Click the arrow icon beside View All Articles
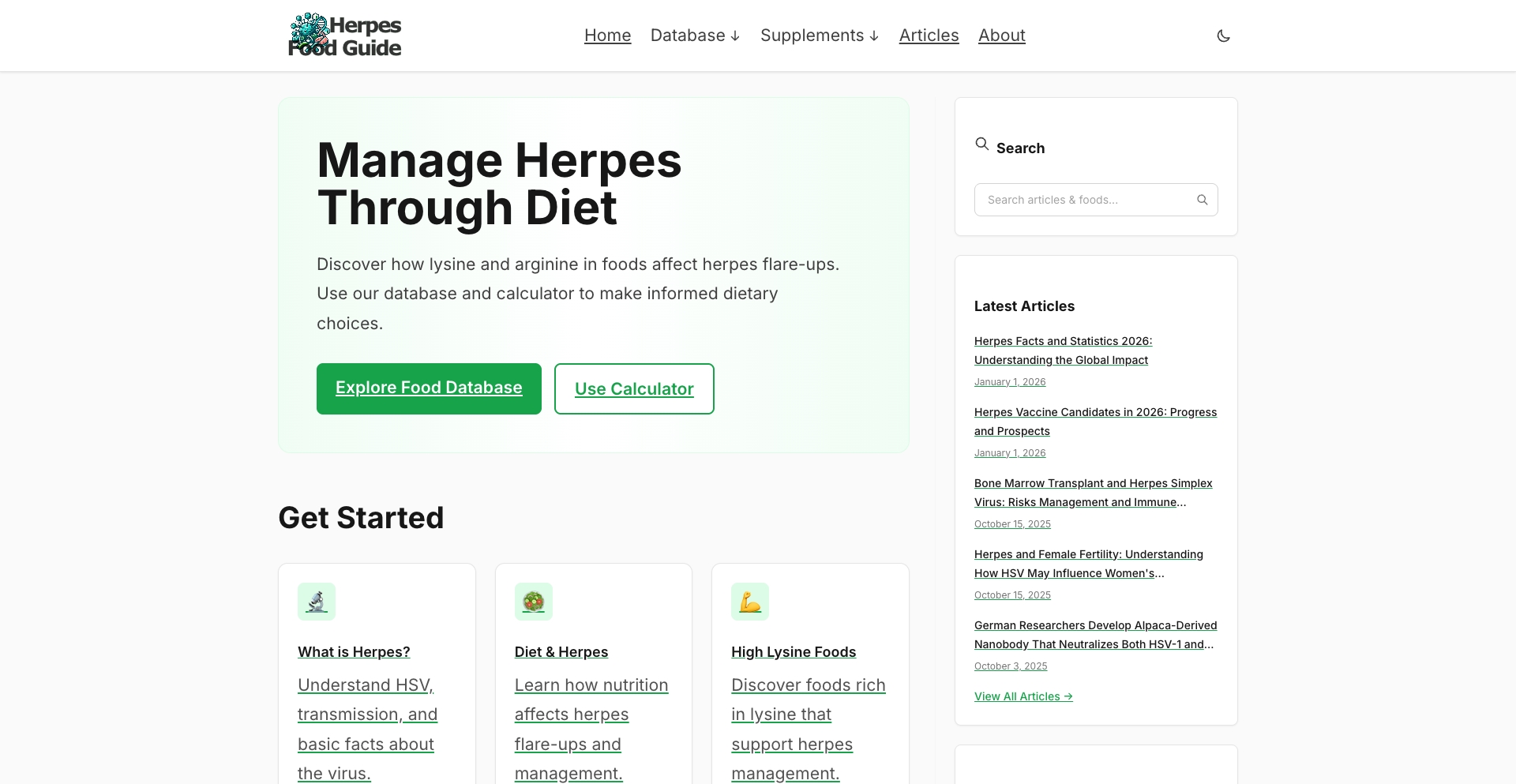 tap(1069, 696)
